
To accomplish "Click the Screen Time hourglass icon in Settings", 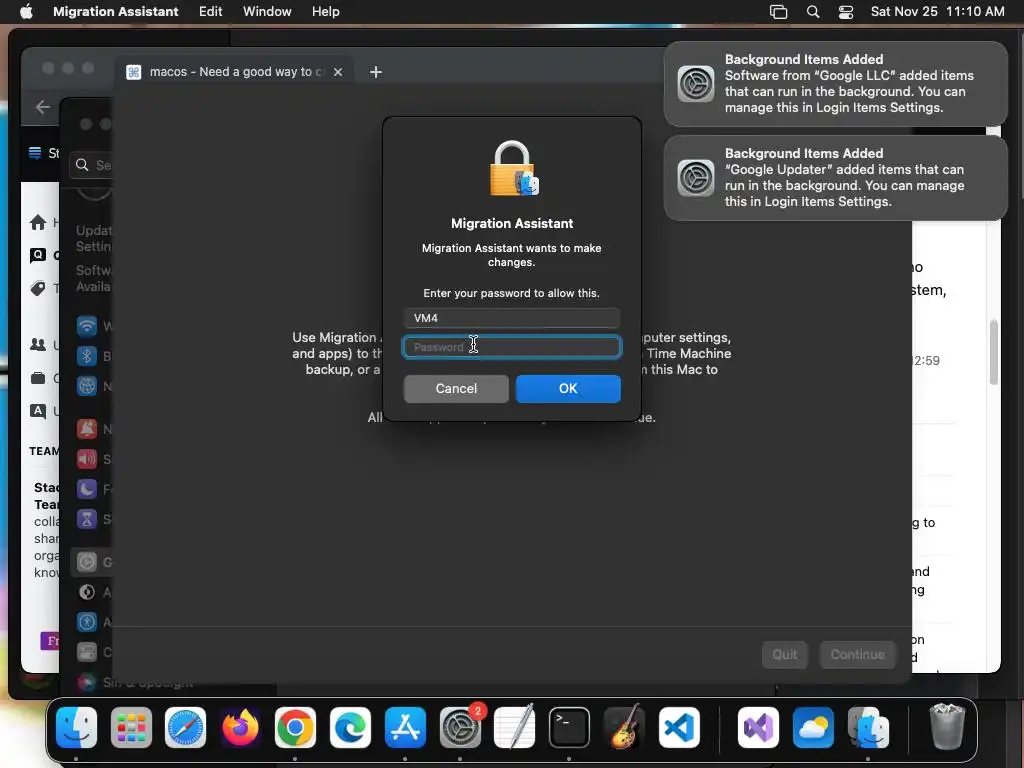I will tap(87, 519).
